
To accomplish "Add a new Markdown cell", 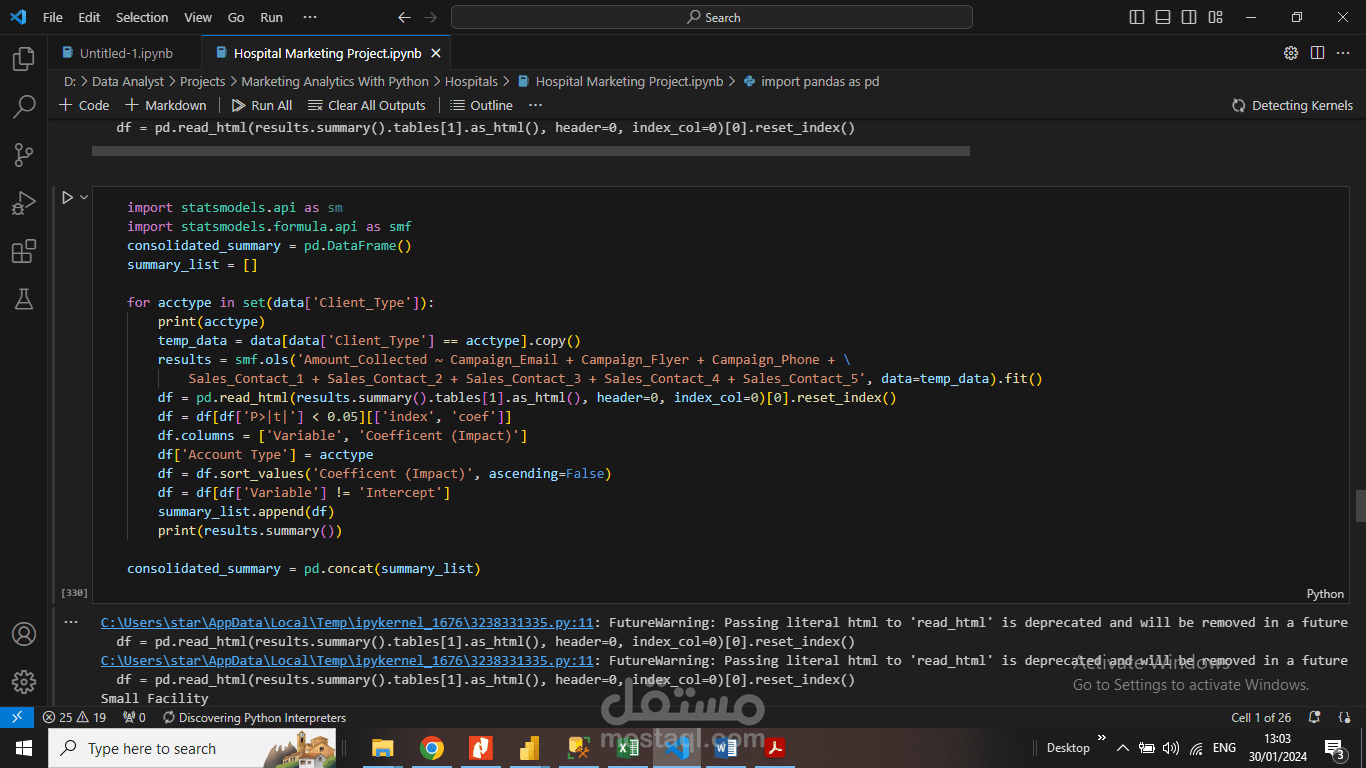I will coord(165,105).
